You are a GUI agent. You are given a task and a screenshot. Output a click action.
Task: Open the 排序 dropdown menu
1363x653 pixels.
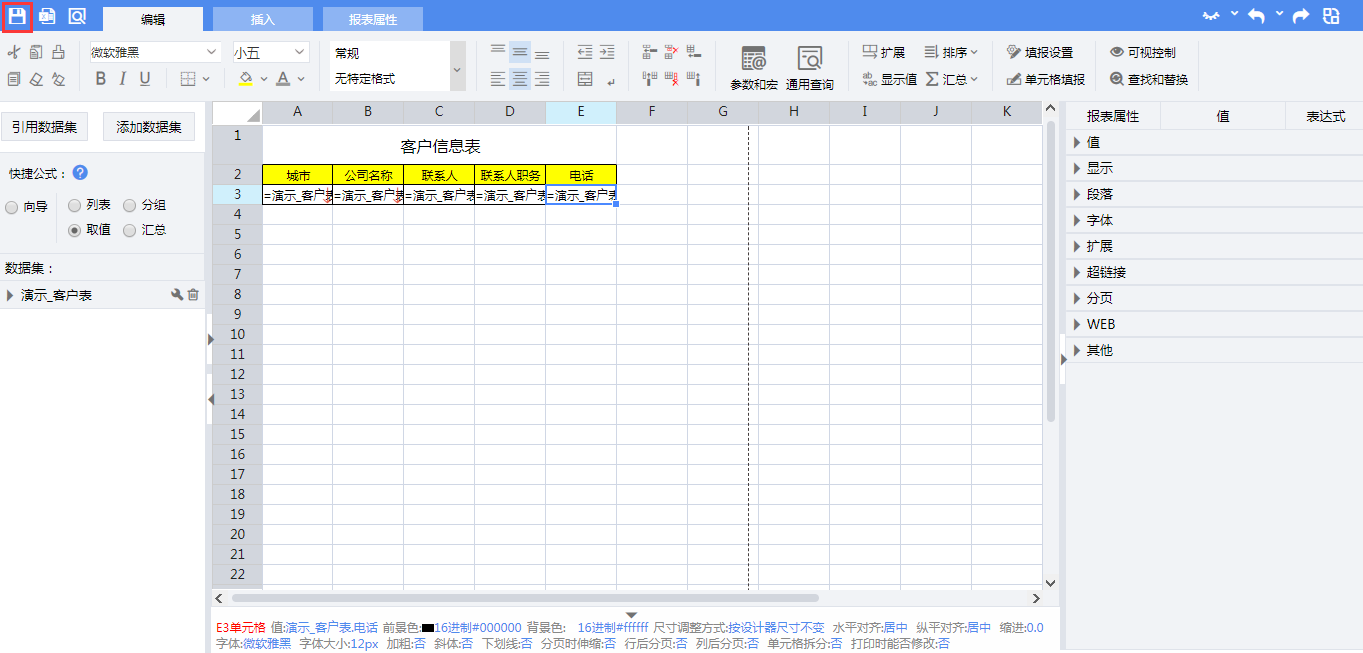coord(951,52)
